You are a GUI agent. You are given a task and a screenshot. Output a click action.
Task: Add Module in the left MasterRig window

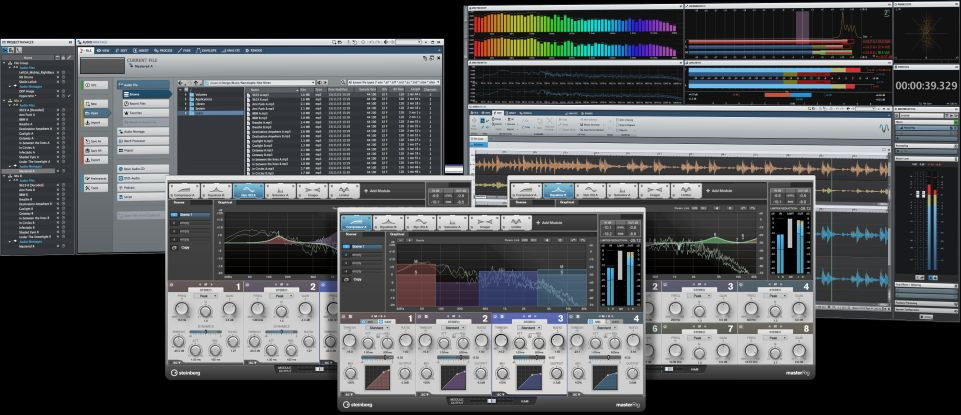pos(377,191)
